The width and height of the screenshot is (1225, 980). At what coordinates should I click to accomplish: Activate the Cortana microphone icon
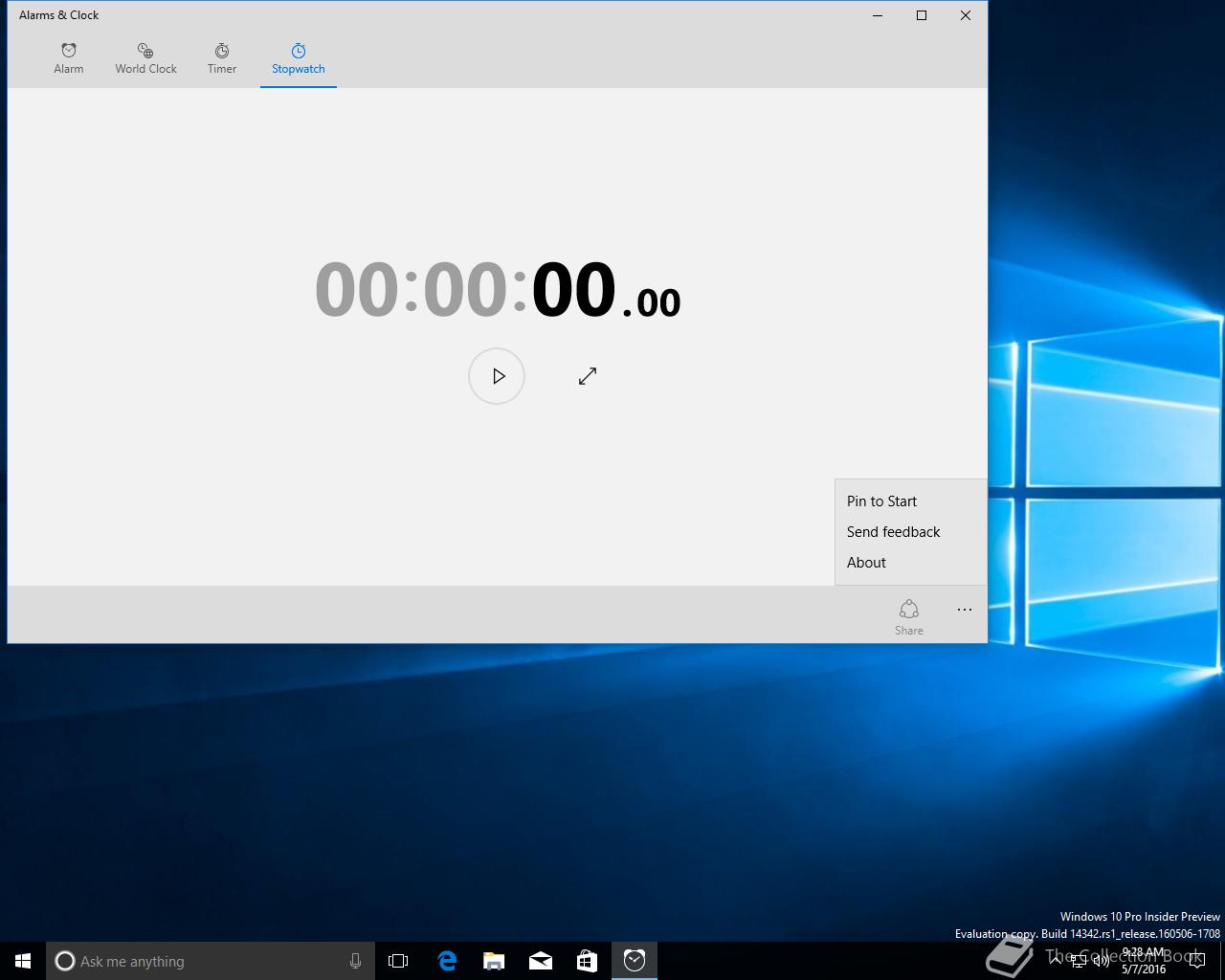click(355, 961)
